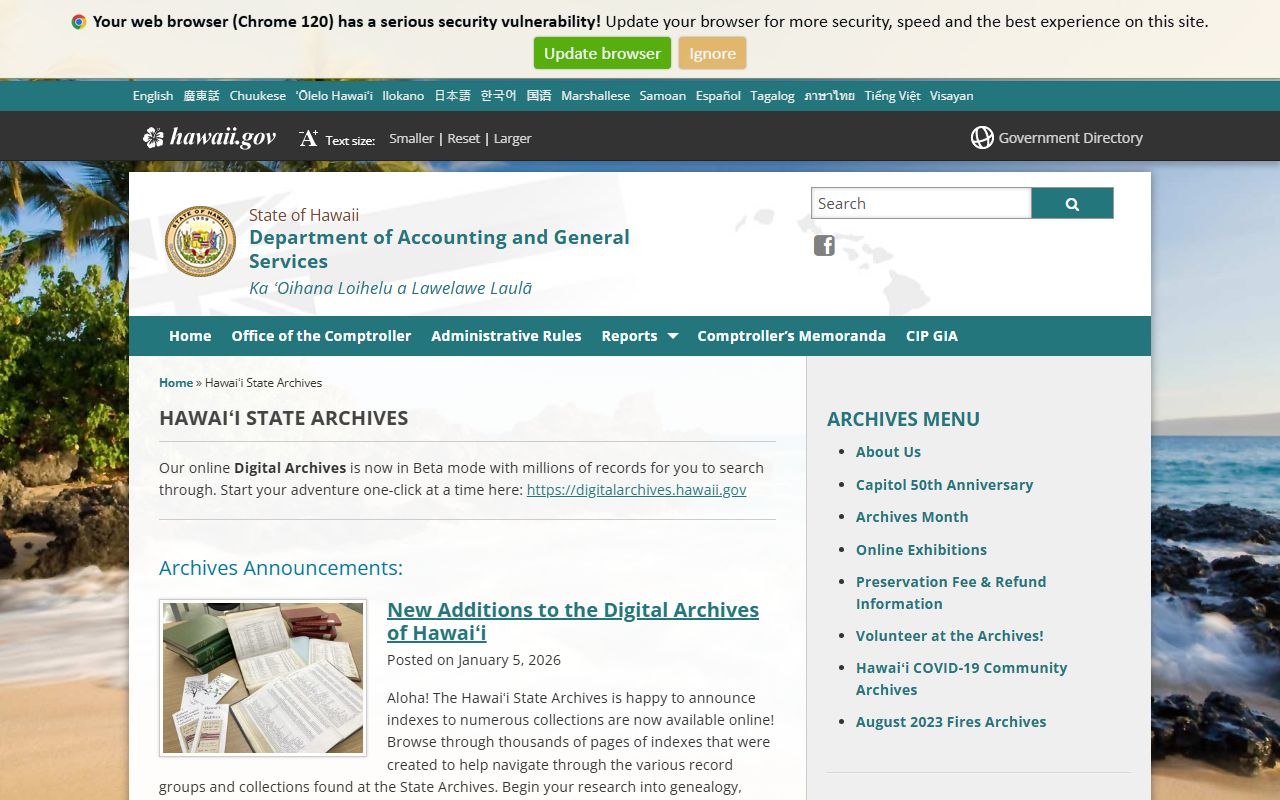Select Marshallese language link
The image size is (1280, 800).
tap(595, 96)
